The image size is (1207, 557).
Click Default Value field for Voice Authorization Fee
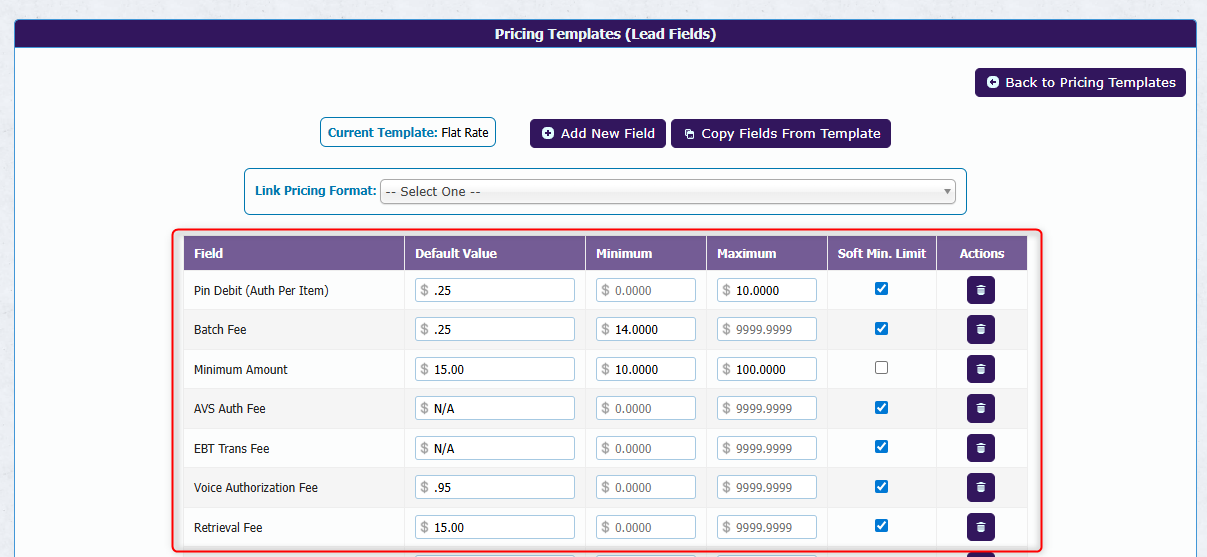point(502,487)
